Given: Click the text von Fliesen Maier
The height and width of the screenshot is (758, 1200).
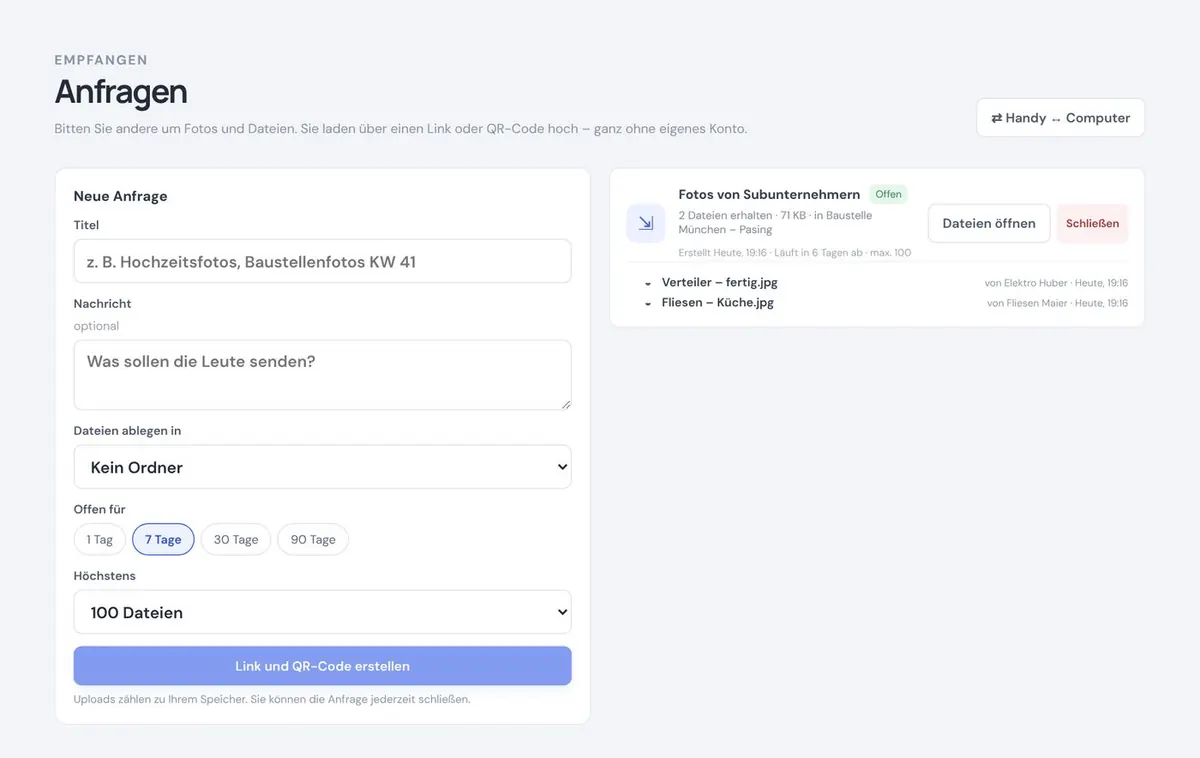Looking at the screenshot, I should point(1027,303).
